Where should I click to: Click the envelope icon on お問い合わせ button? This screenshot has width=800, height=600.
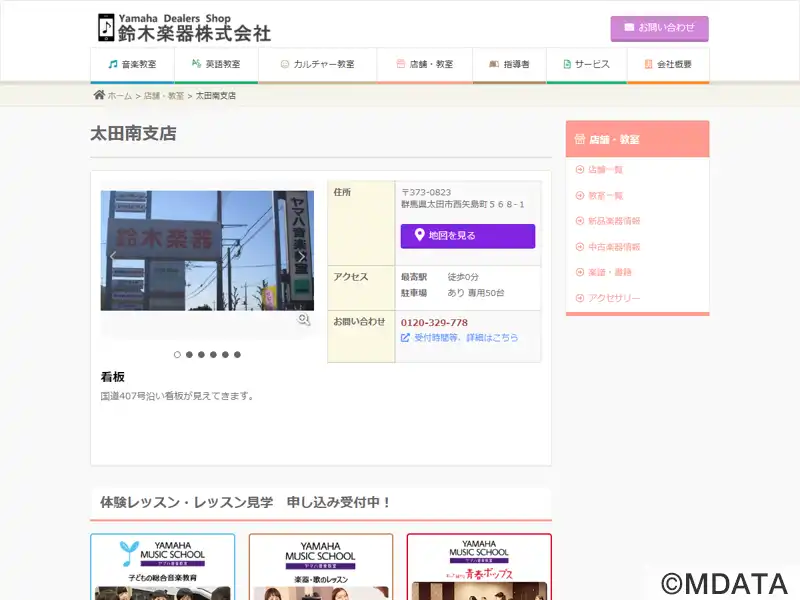coord(629,28)
